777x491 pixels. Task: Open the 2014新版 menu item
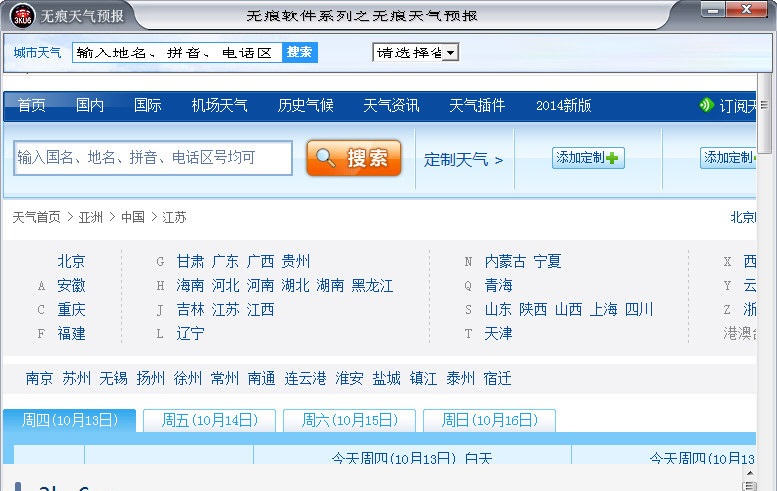563,106
